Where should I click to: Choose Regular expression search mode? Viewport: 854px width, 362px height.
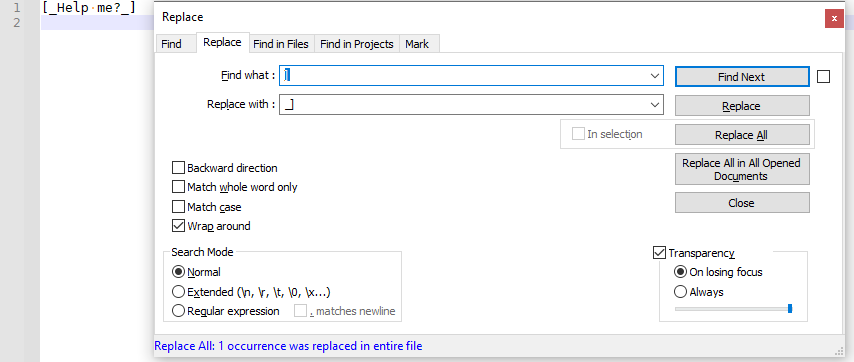pos(178,311)
